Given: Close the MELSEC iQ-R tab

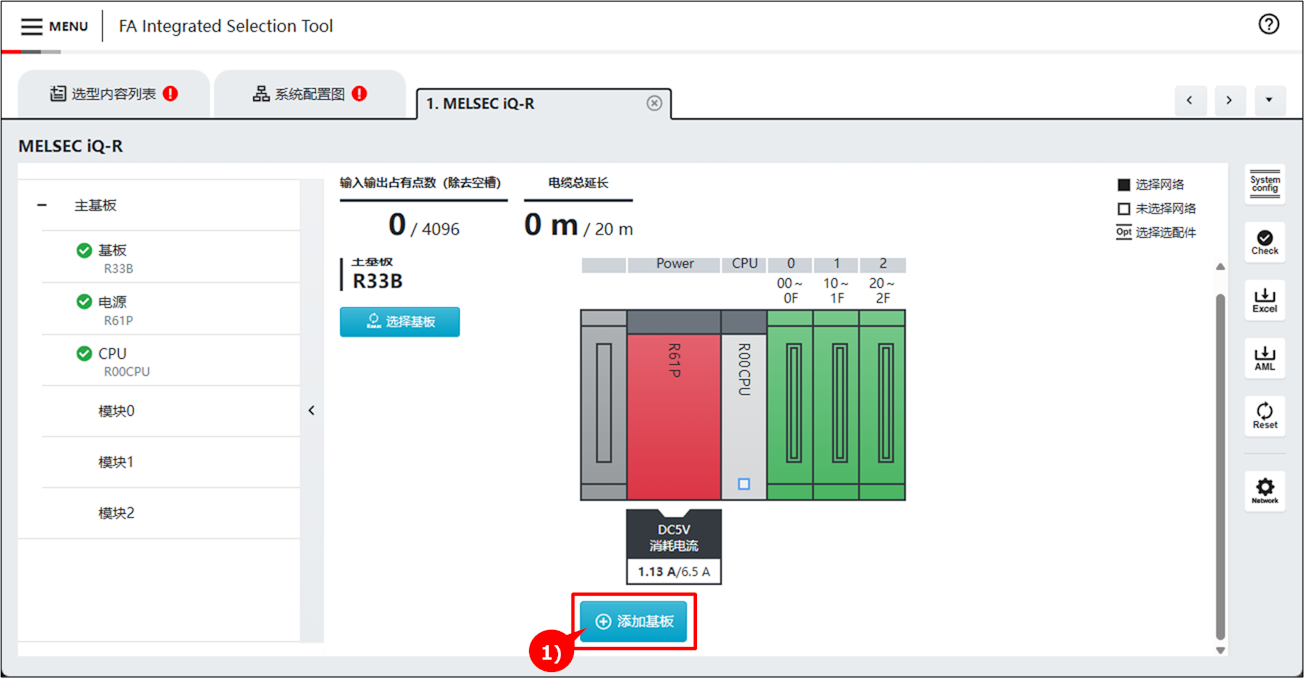Looking at the screenshot, I should [654, 103].
